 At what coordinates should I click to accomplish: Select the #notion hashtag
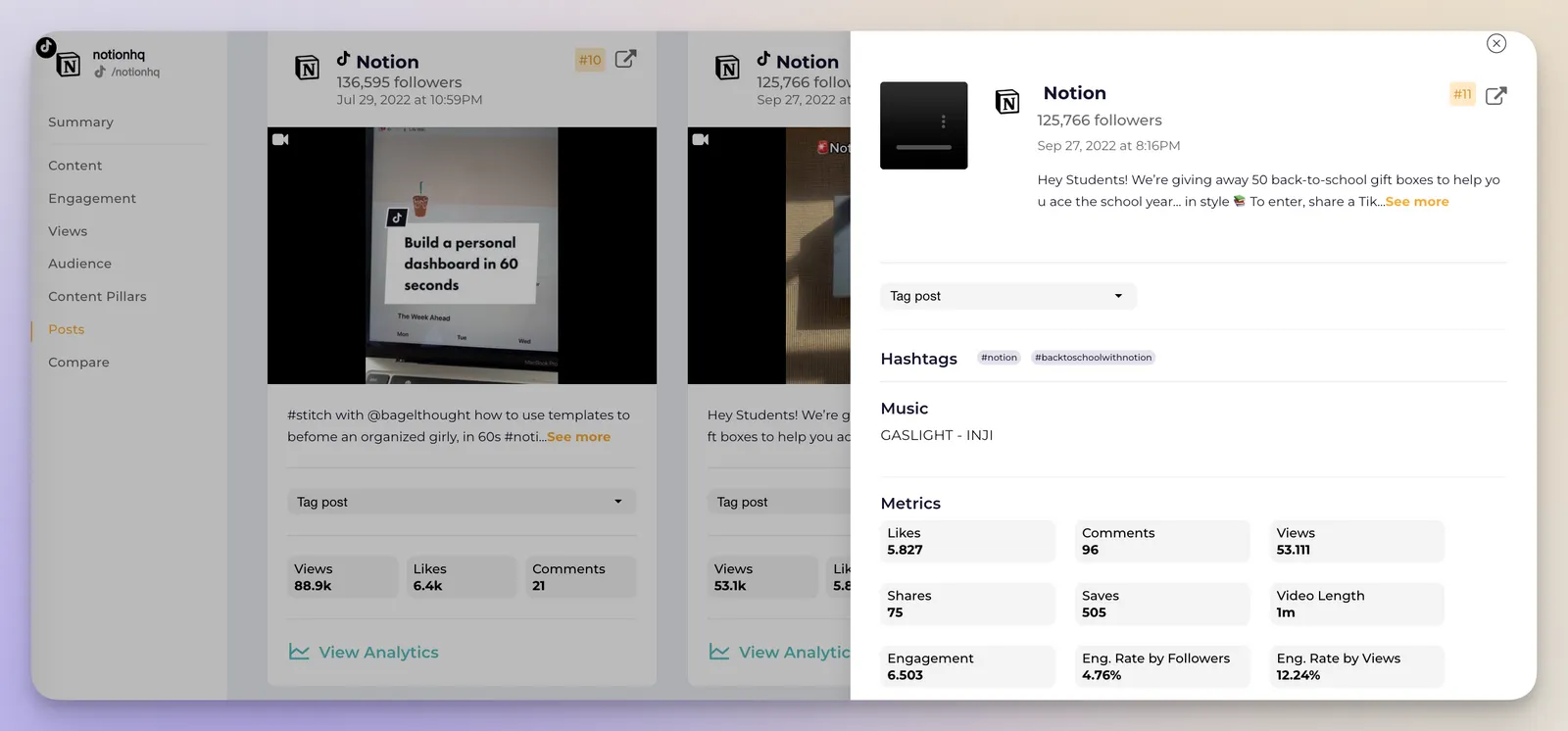999,358
